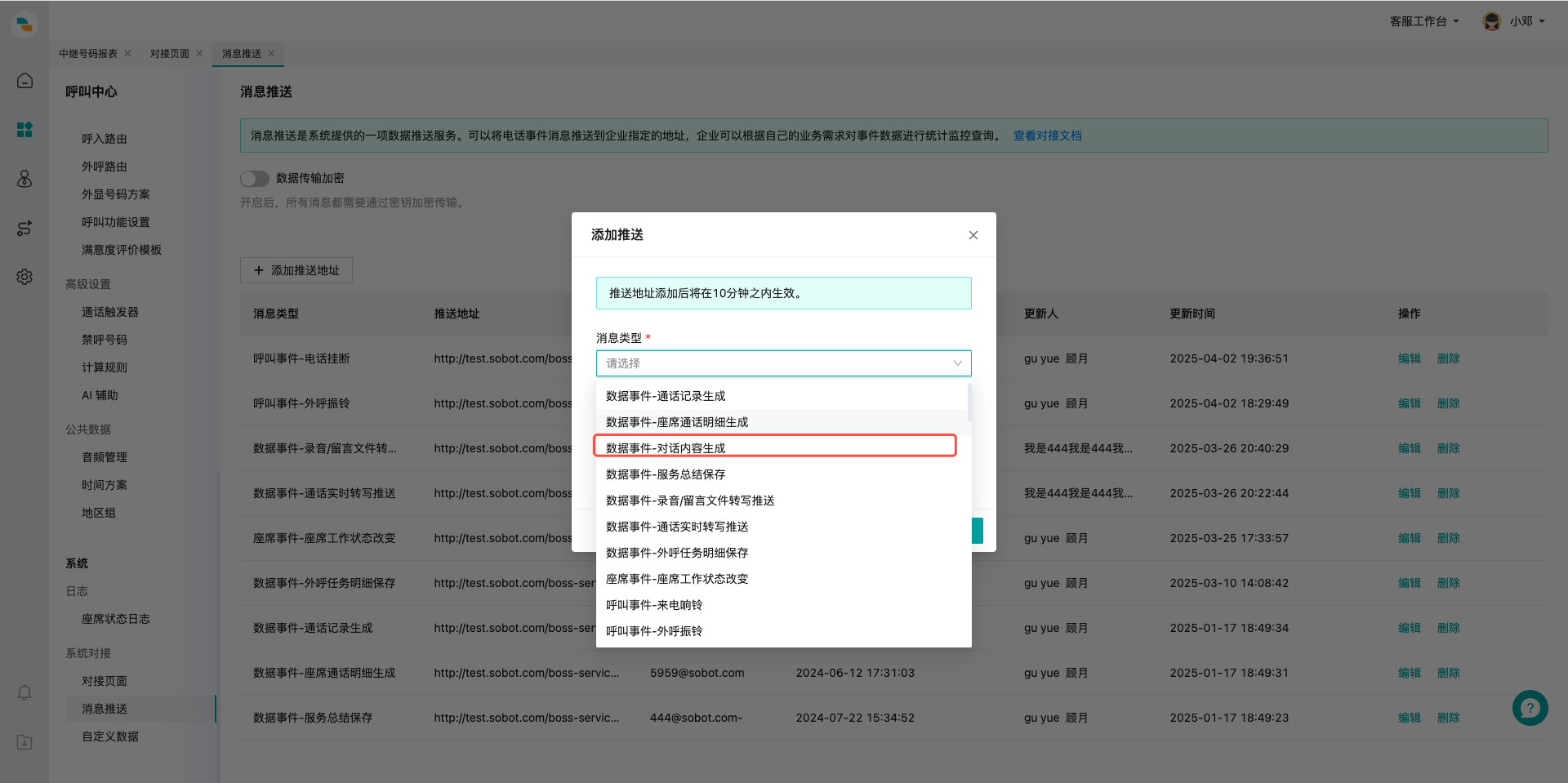Click the download icon at sidebar bottom
This screenshot has width=1568, height=783.
point(24,742)
